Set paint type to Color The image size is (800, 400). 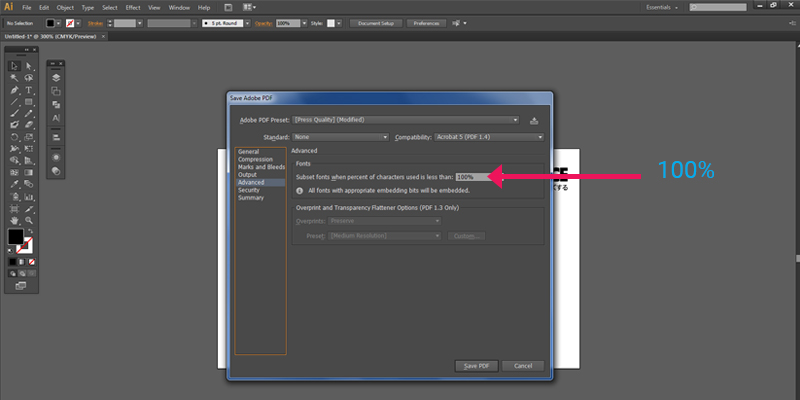click(12, 262)
